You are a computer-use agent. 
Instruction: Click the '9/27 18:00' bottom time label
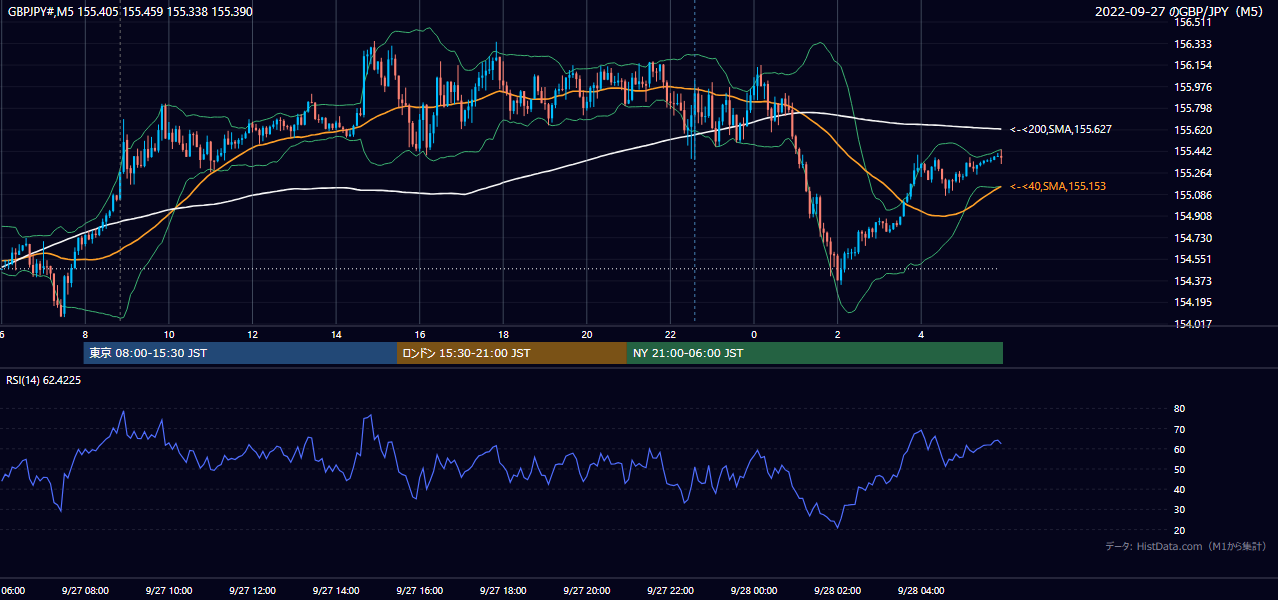click(502, 591)
